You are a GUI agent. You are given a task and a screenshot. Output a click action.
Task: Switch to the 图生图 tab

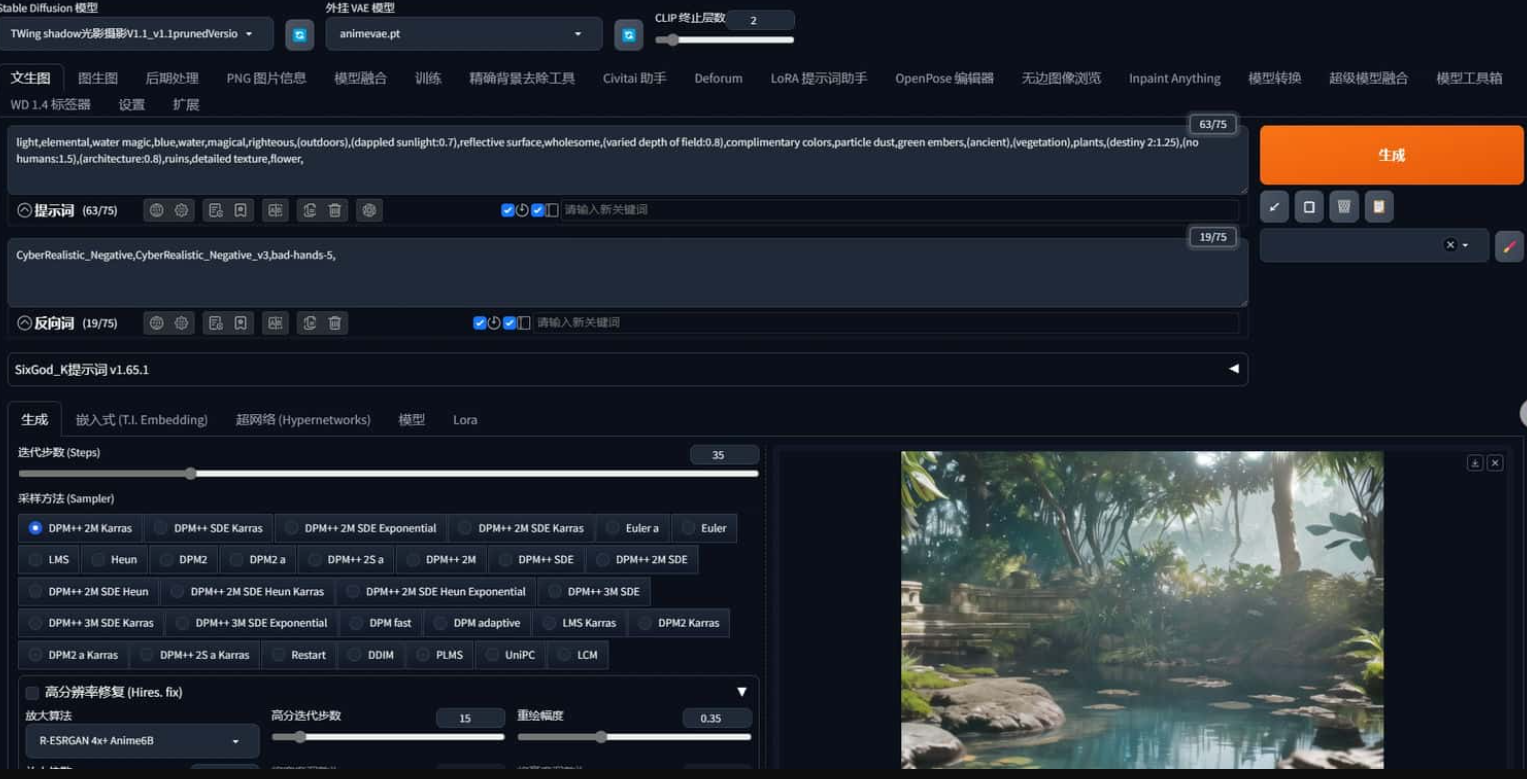(98, 78)
